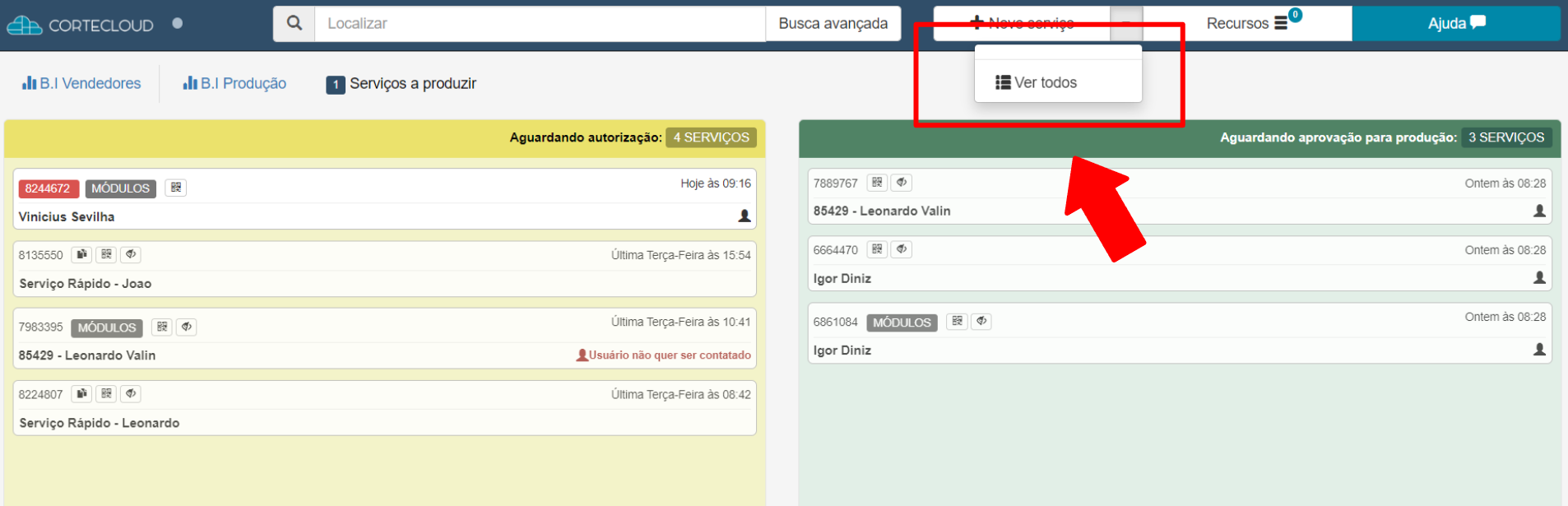Open Busca avançada
The height and width of the screenshot is (506, 1568).
[x=833, y=24]
